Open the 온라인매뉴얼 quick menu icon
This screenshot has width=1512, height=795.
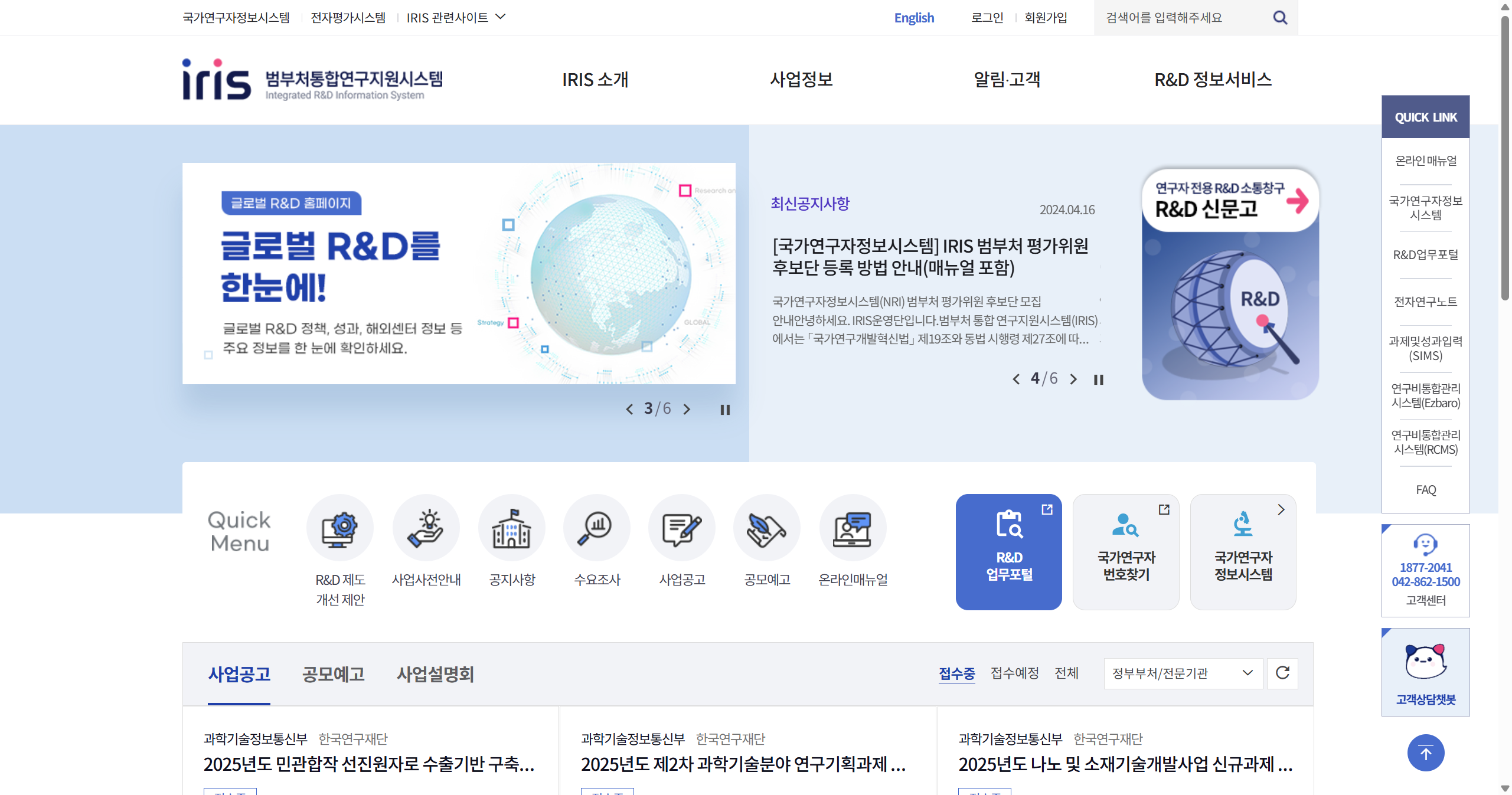(x=852, y=527)
